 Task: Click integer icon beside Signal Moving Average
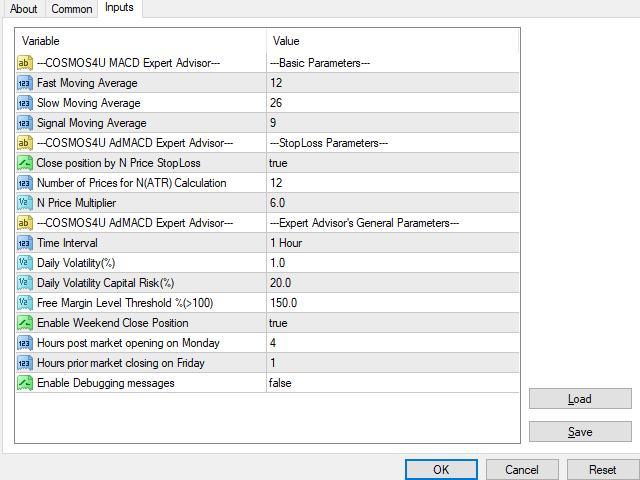[x=25, y=123]
